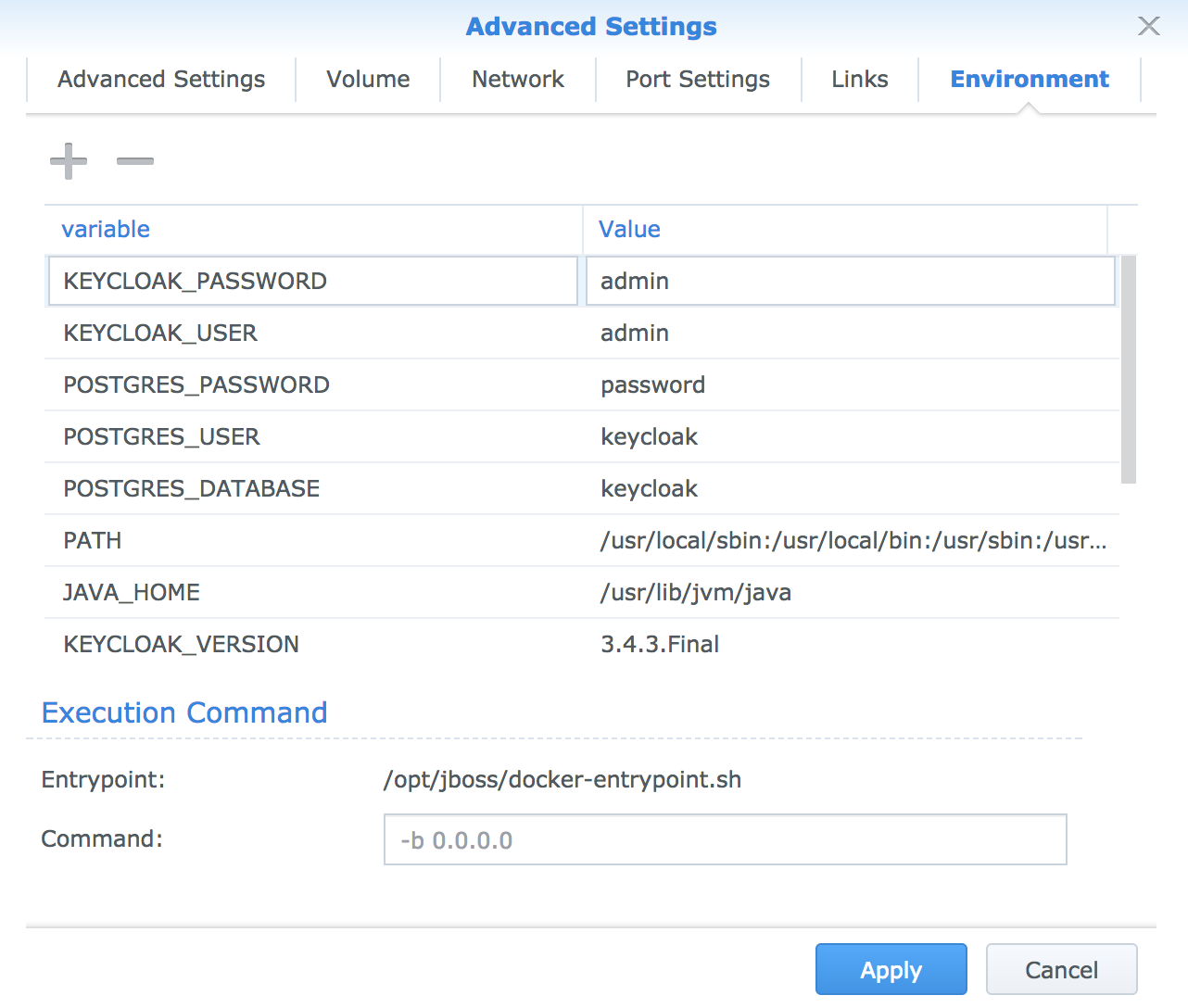Click the /opt/jboss/docker-entrypoint.sh entrypoint text
1188x1008 pixels.
[562, 780]
